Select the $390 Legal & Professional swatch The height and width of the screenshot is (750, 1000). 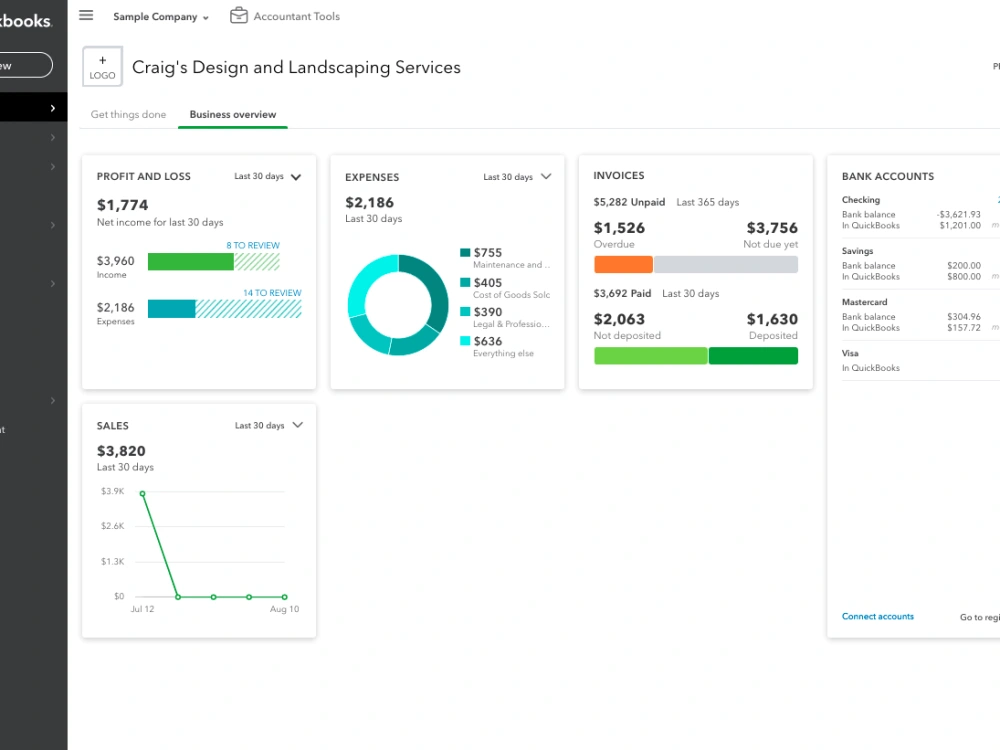click(x=465, y=312)
